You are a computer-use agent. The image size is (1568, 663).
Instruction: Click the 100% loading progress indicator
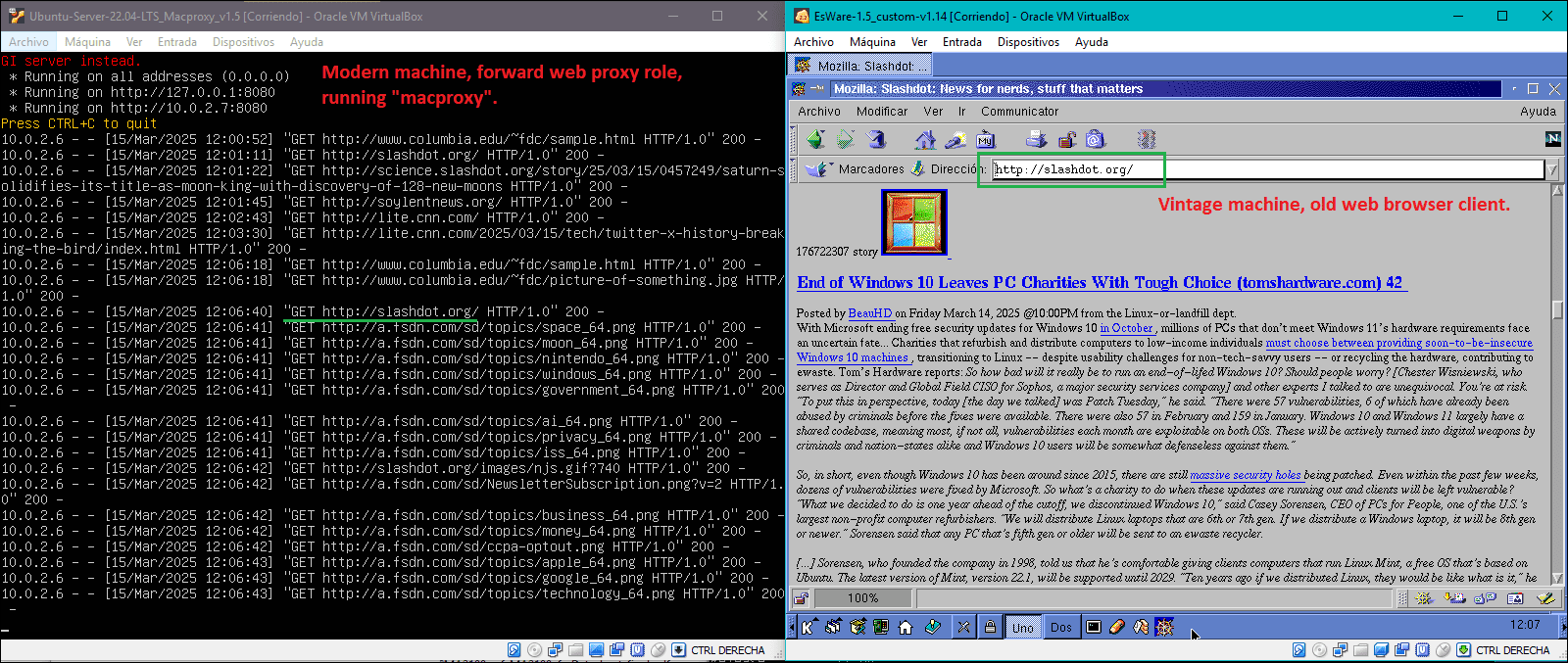(862, 598)
